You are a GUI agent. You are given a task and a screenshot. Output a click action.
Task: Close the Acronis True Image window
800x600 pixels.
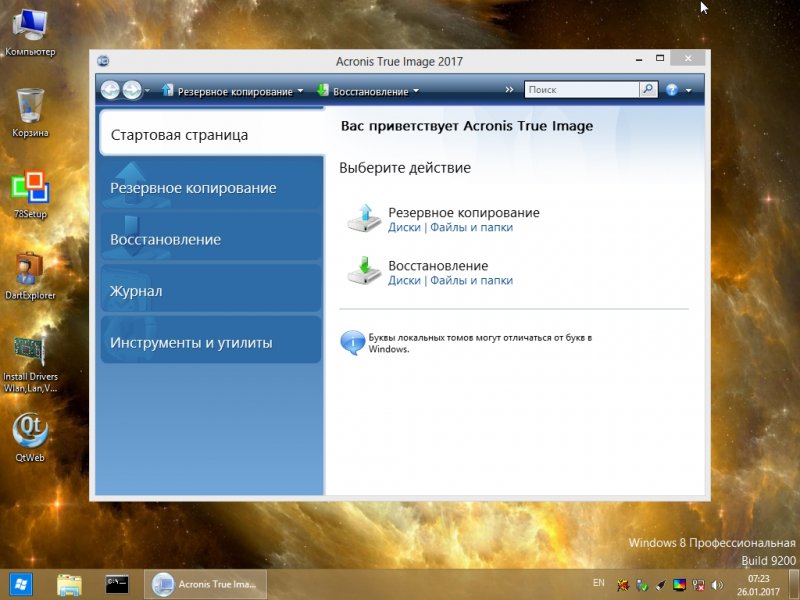pyautogui.click(x=688, y=58)
